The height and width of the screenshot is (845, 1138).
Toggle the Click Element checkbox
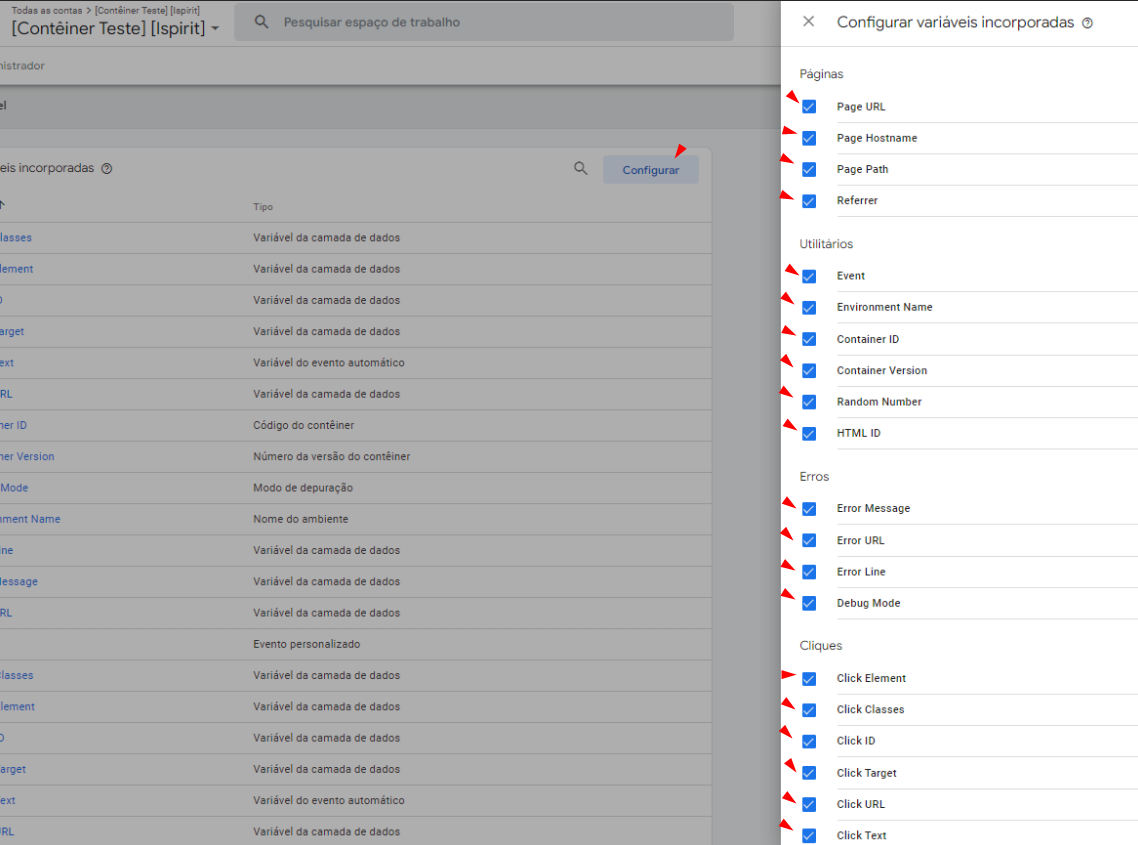pos(809,678)
